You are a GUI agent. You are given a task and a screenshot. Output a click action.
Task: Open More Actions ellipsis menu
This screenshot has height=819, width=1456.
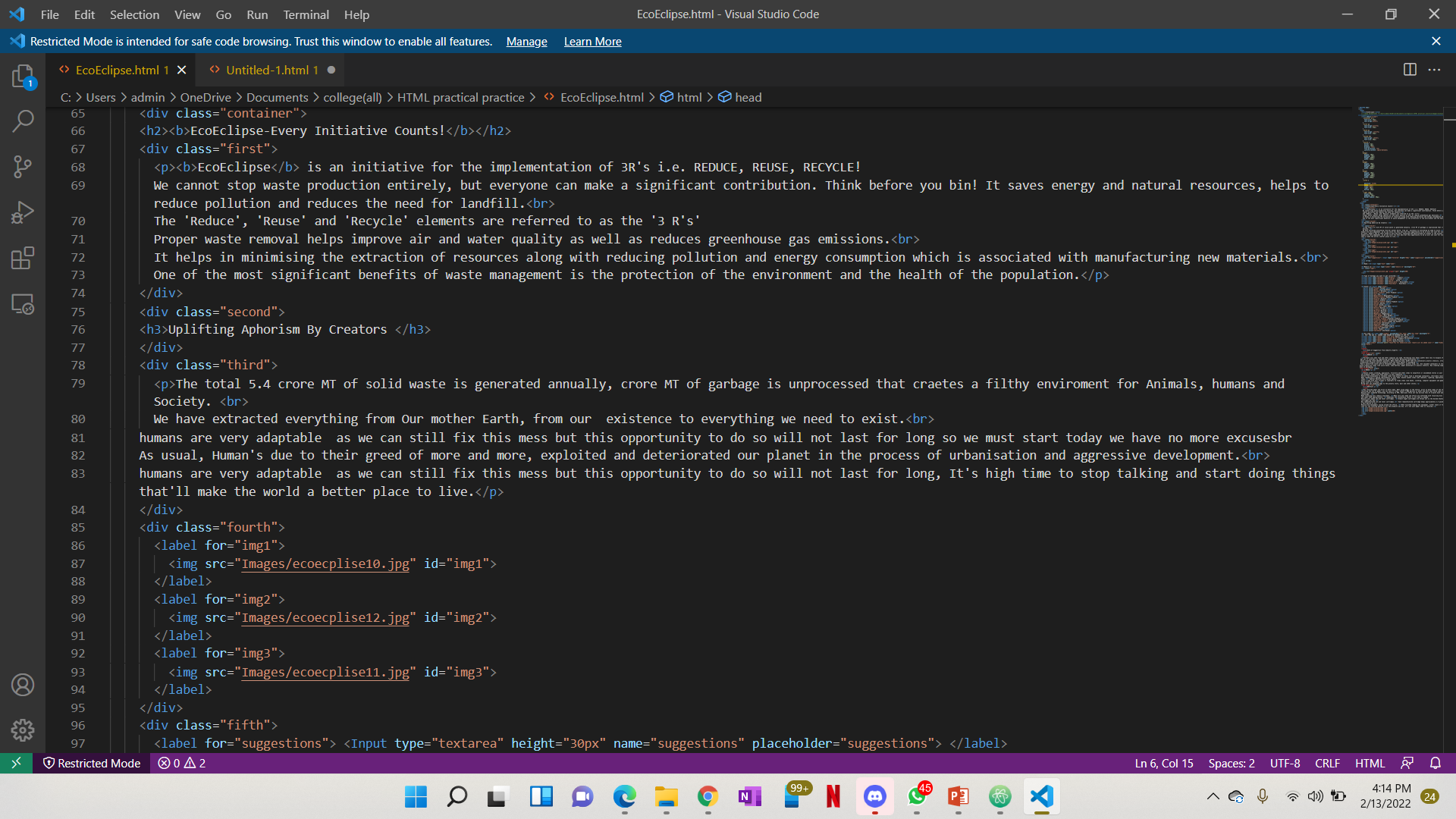pyautogui.click(x=1434, y=70)
